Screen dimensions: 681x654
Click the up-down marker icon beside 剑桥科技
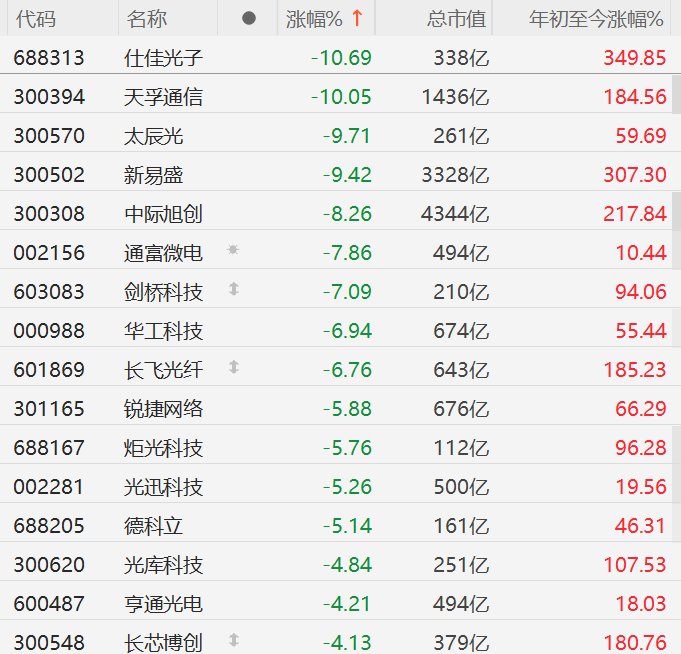point(234,289)
